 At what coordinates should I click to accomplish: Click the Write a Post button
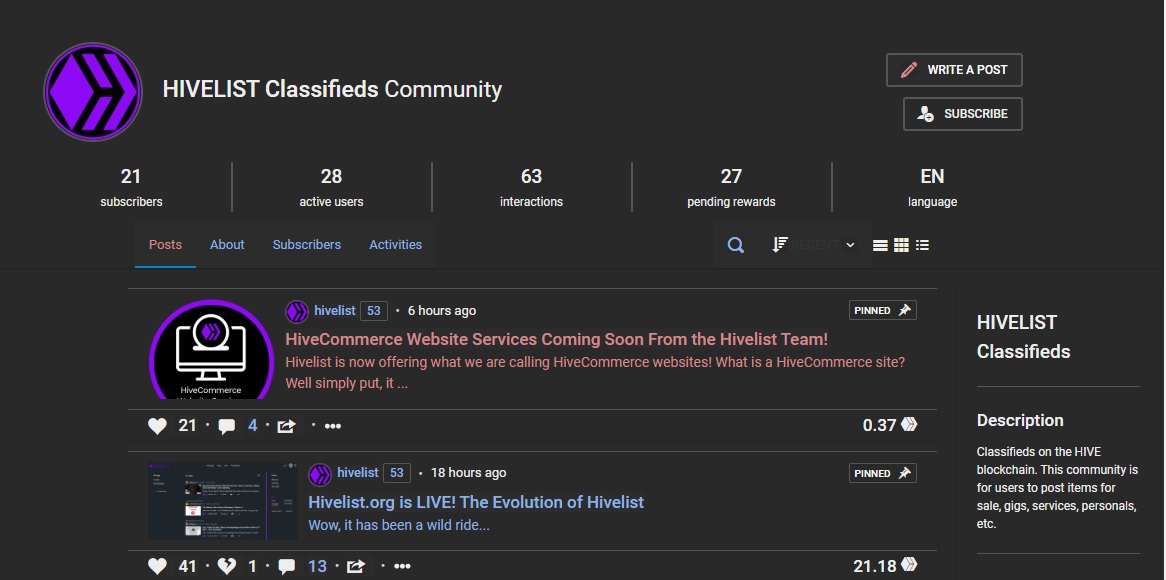954,70
